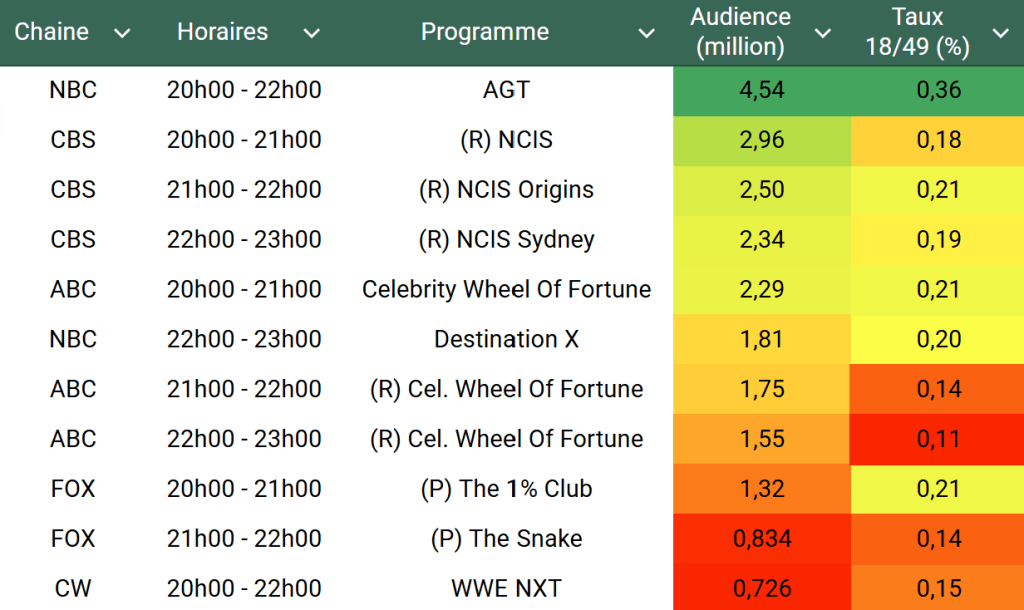
Task: Select the CW channel cell
Action: point(73,588)
